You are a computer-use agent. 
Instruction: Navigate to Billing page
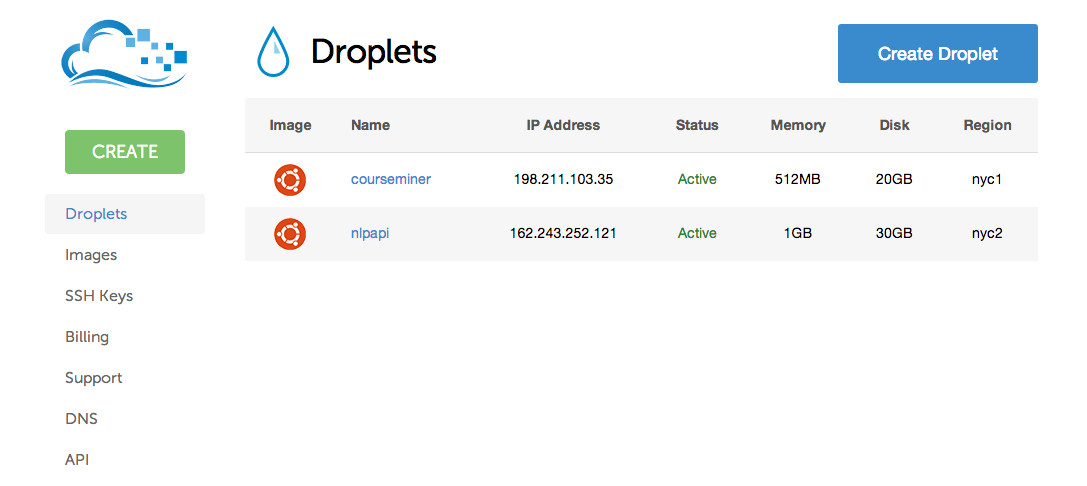(87, 337)
